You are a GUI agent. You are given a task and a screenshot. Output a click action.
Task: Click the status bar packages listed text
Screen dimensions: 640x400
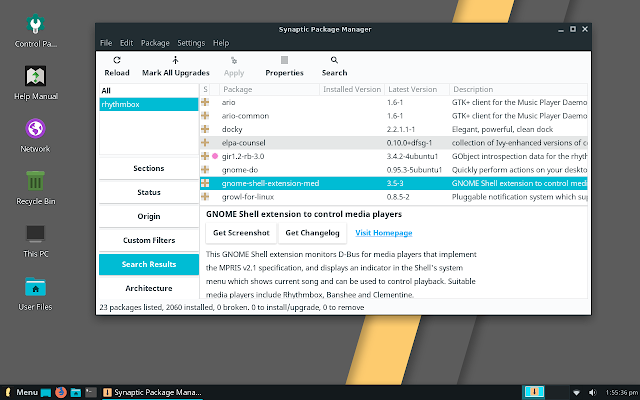click(x=231, y=307)
